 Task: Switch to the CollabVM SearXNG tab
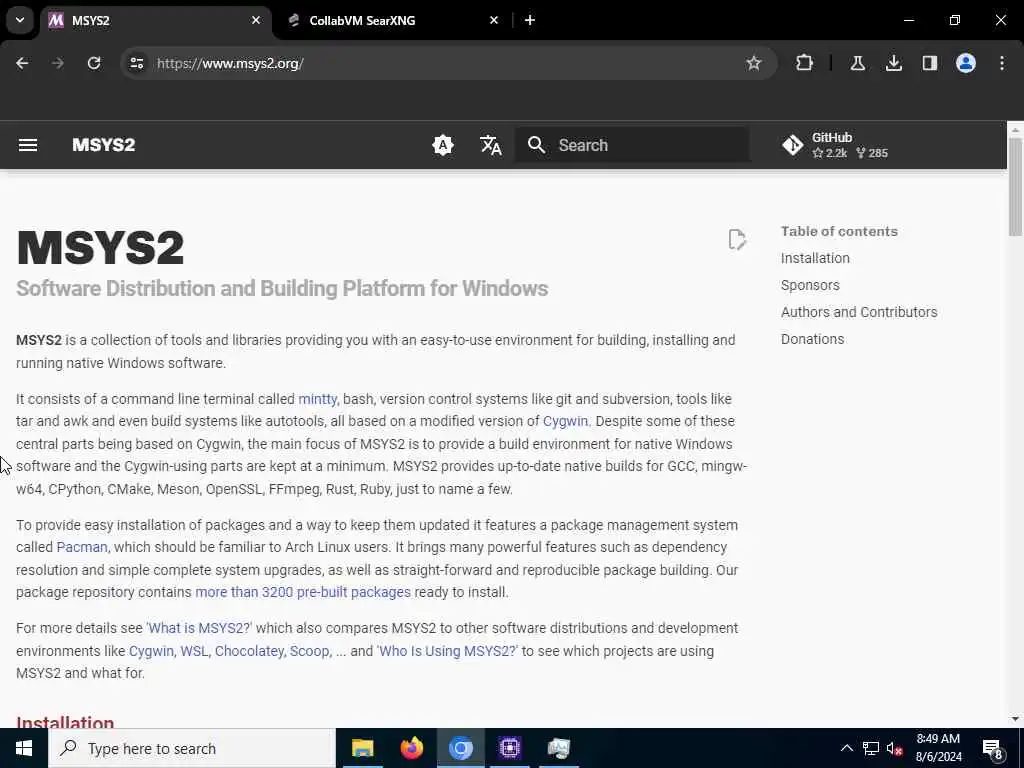click(393, 20)
